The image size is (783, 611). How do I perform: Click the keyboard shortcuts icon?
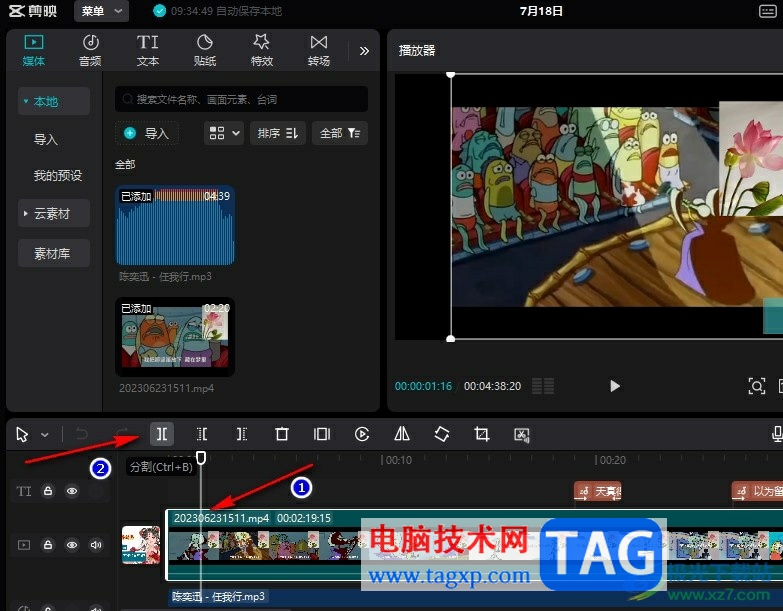(x=767, y=11)
